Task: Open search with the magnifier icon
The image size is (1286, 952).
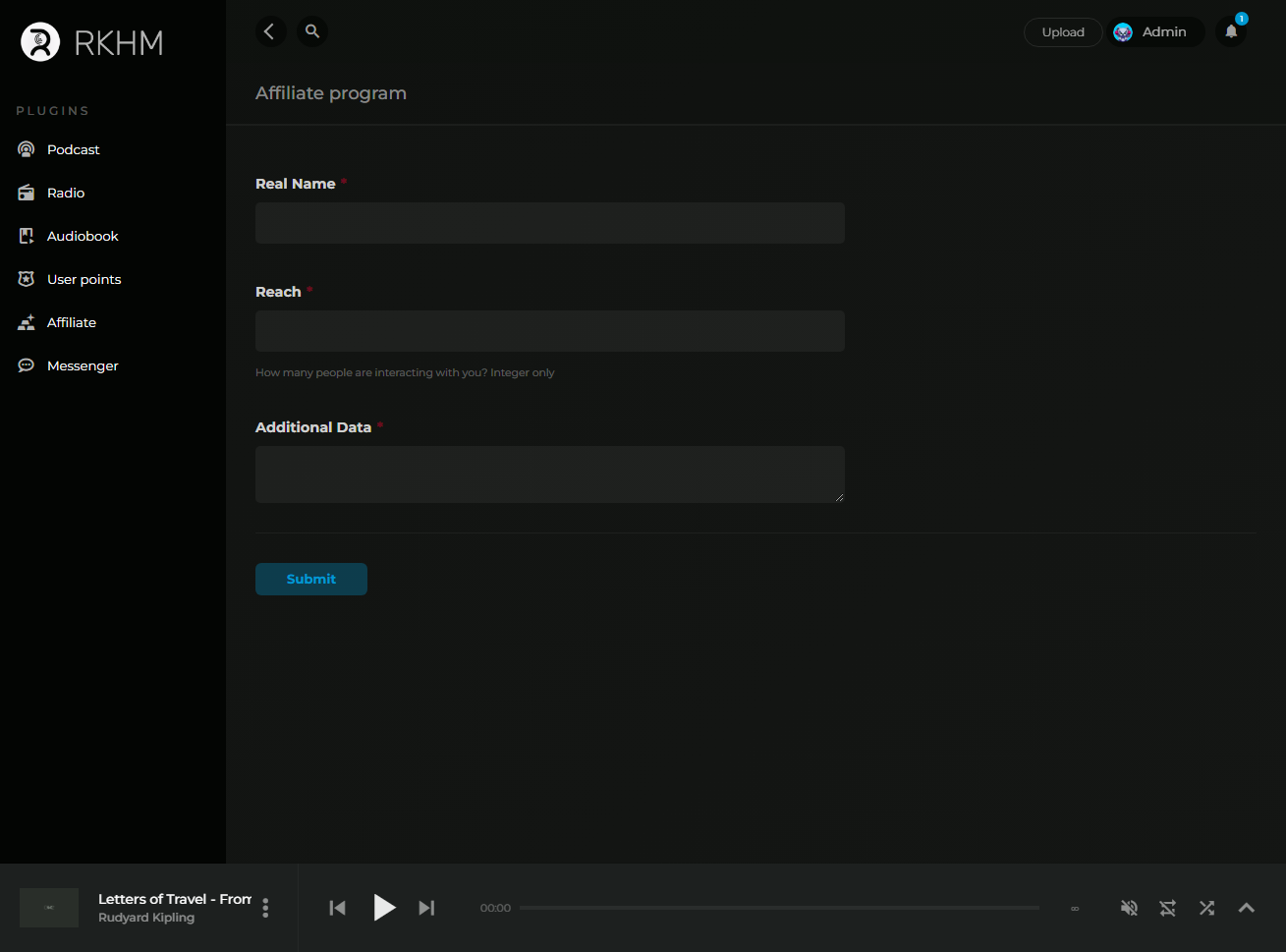Action: 312,31
